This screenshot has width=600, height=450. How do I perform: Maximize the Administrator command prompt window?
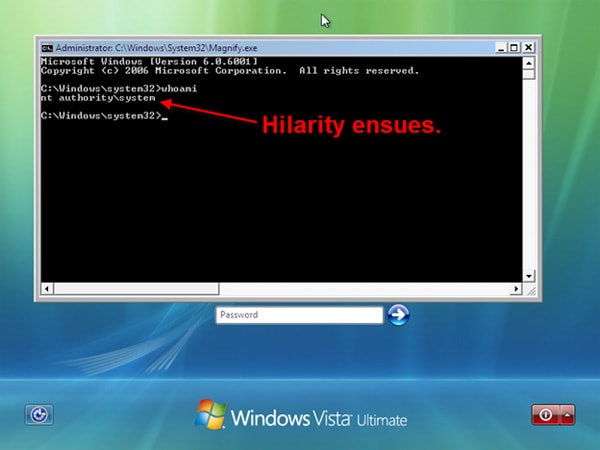click(514, 48)
